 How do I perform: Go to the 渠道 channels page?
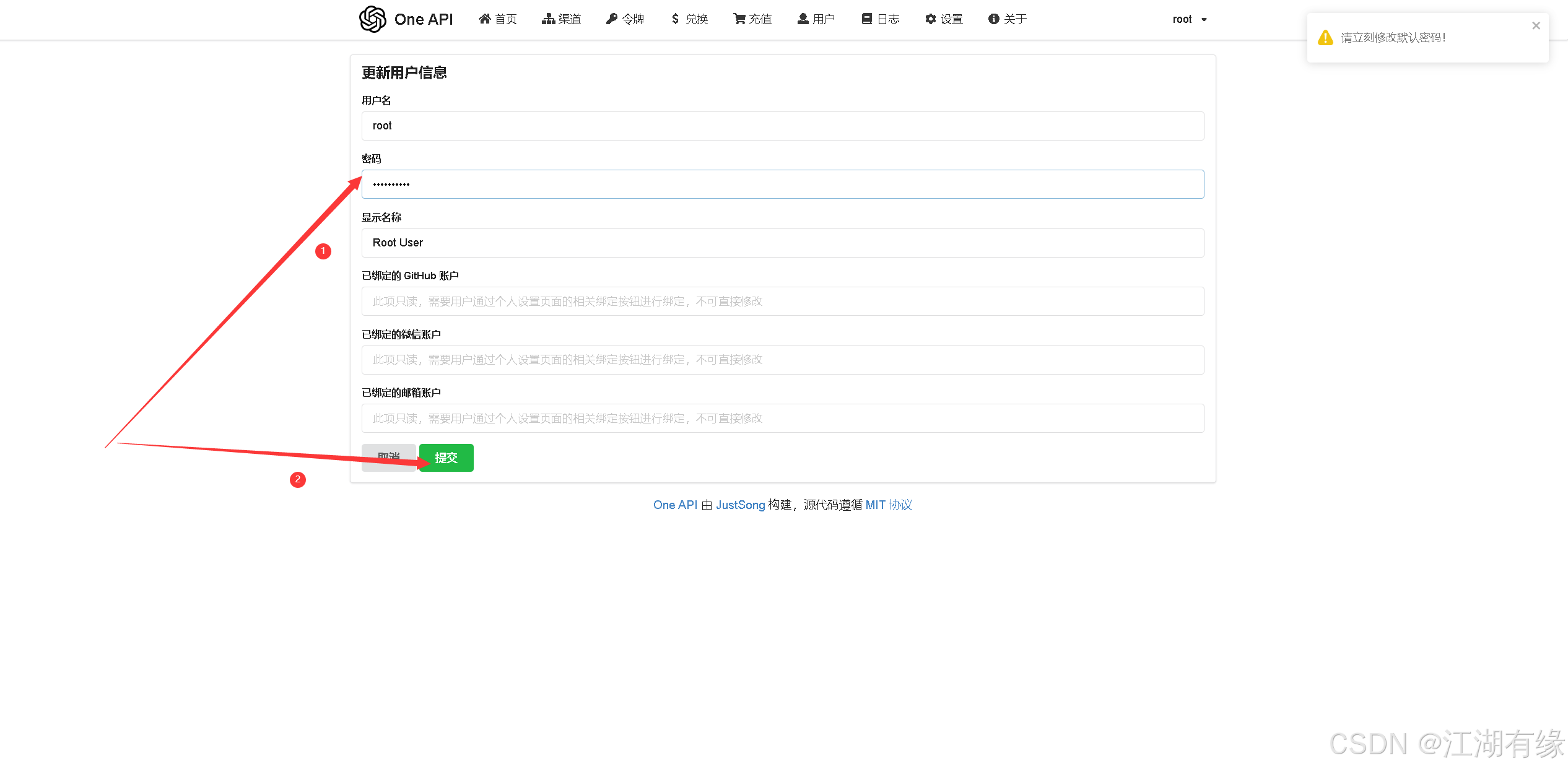[x=561, y=19]
